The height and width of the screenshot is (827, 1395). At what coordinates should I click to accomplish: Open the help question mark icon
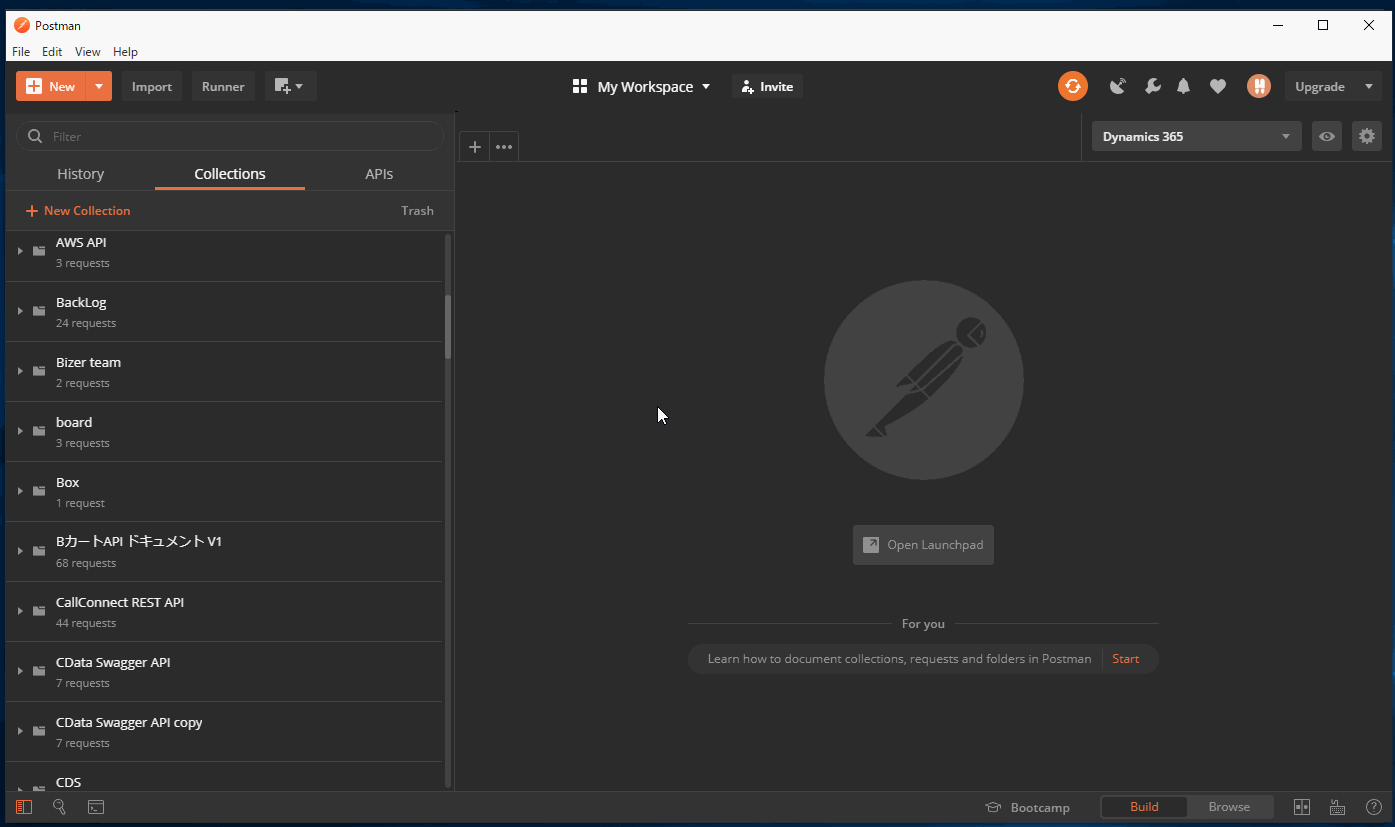(x=1374, y=807)
